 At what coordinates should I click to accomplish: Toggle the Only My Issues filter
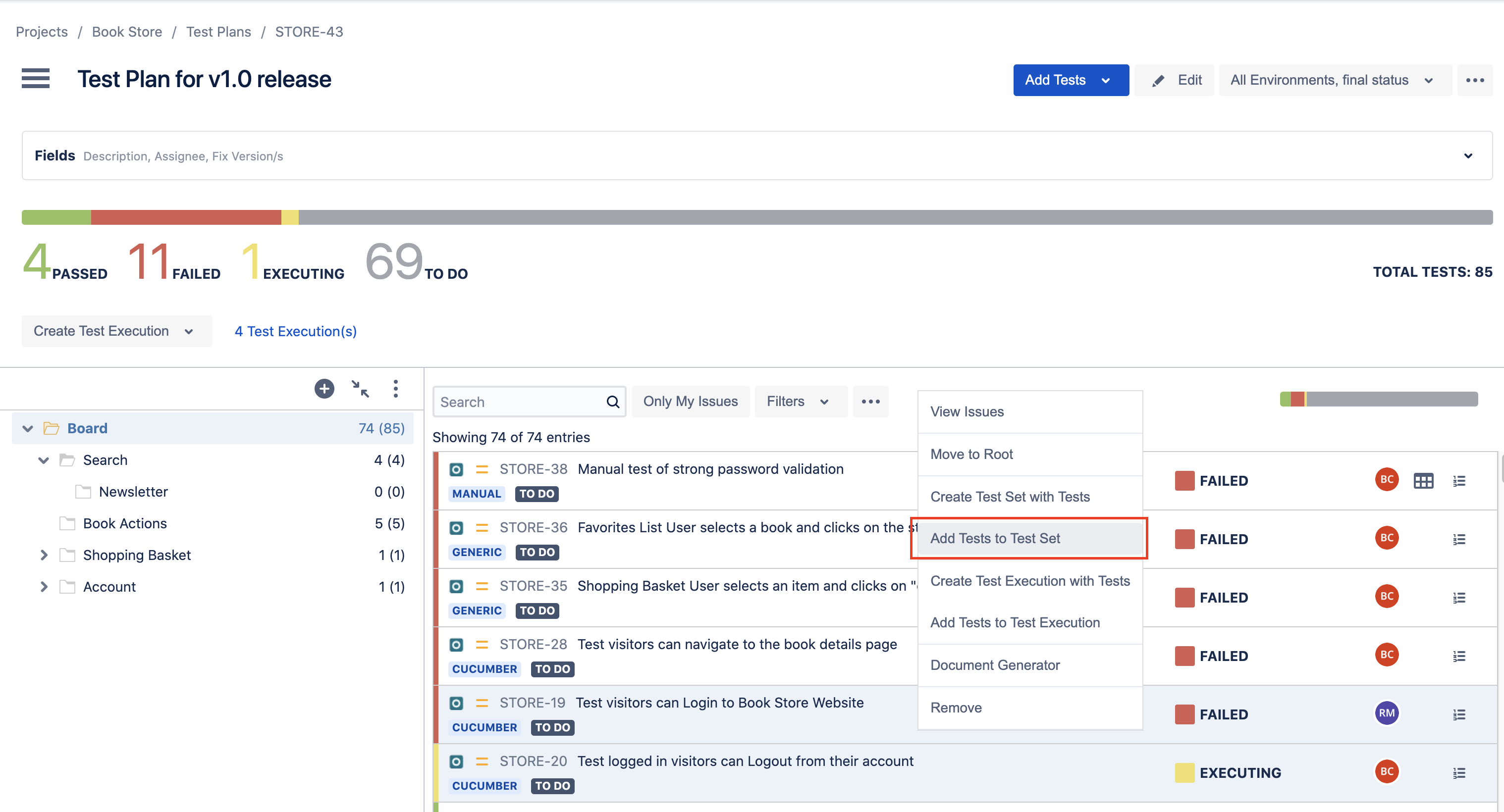690,402
